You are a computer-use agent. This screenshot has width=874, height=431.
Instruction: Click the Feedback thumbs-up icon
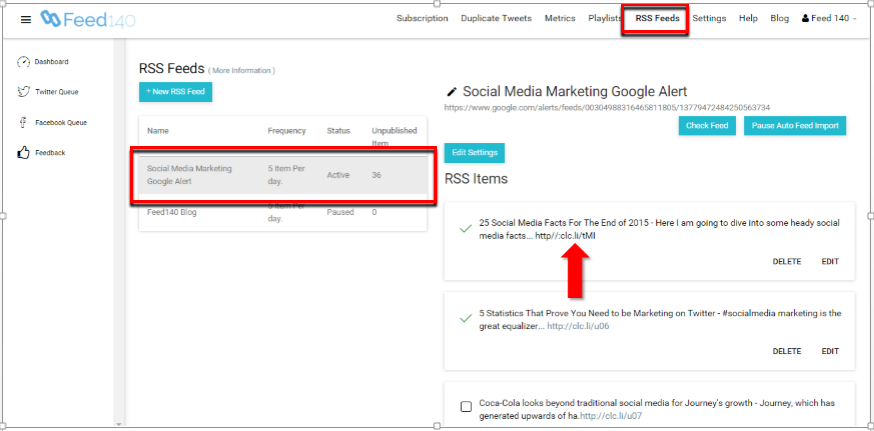(23, 153)
